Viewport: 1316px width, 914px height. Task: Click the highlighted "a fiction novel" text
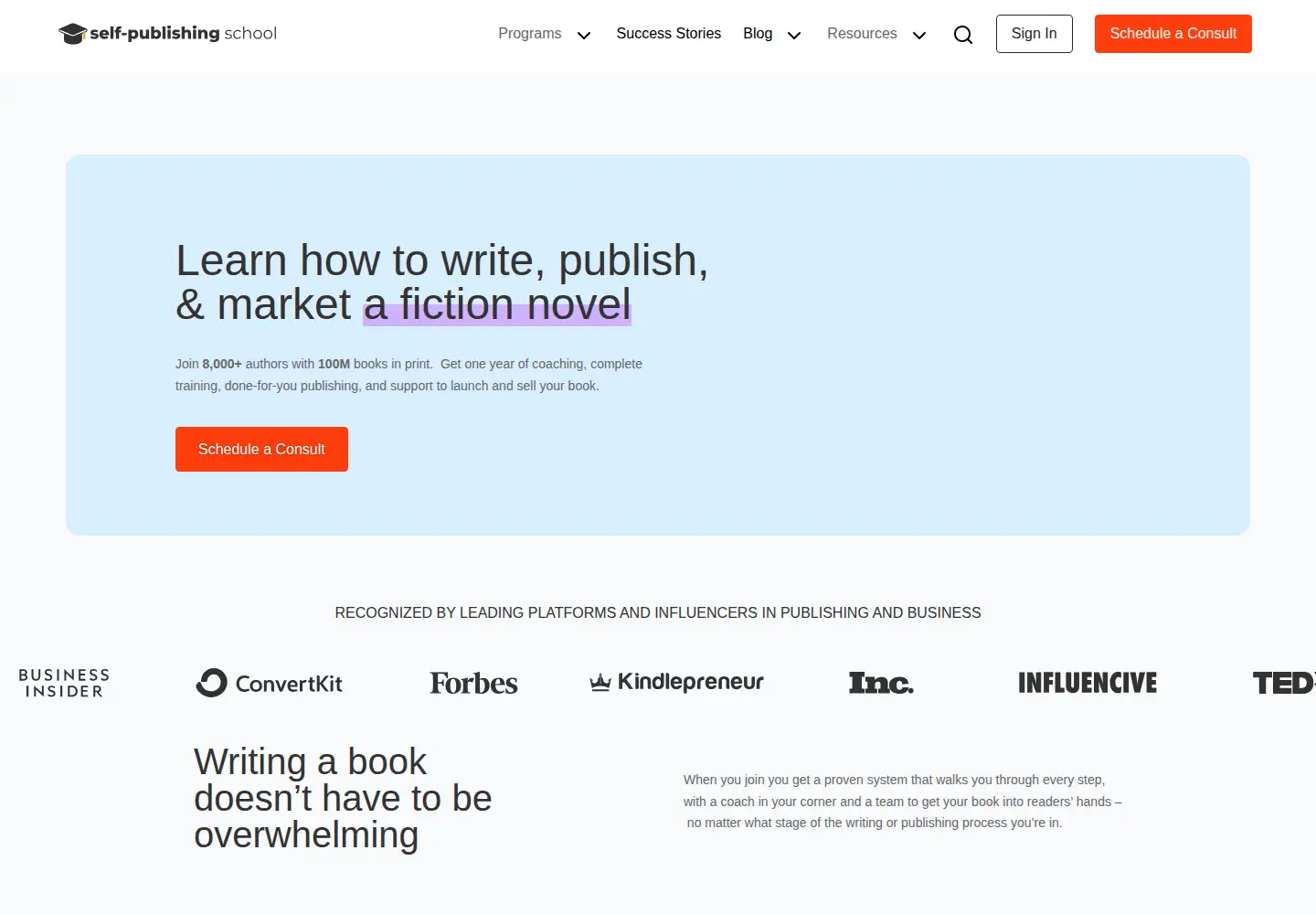pyautogui.click(x=497, y=304)
